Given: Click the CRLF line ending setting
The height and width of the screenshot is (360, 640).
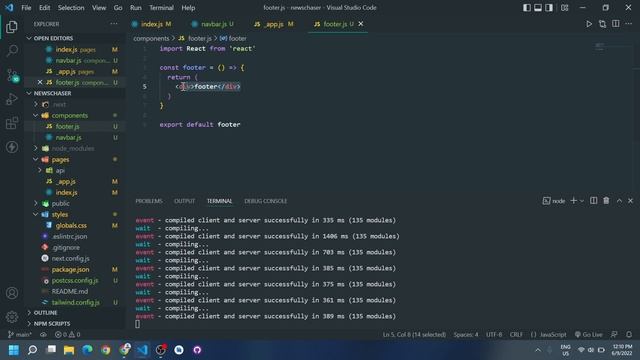Looking at the screenshot, I should pos(516,335).
